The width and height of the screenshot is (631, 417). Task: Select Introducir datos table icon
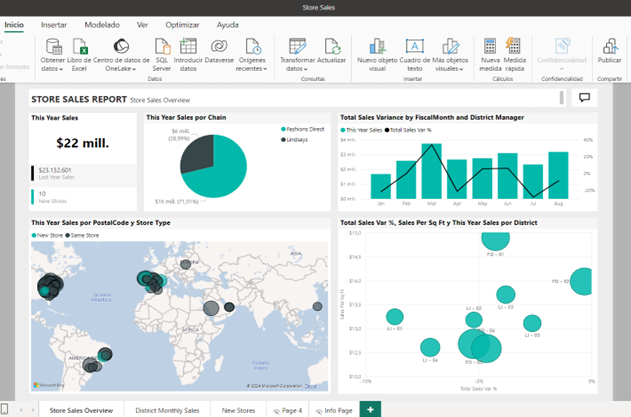188,46
